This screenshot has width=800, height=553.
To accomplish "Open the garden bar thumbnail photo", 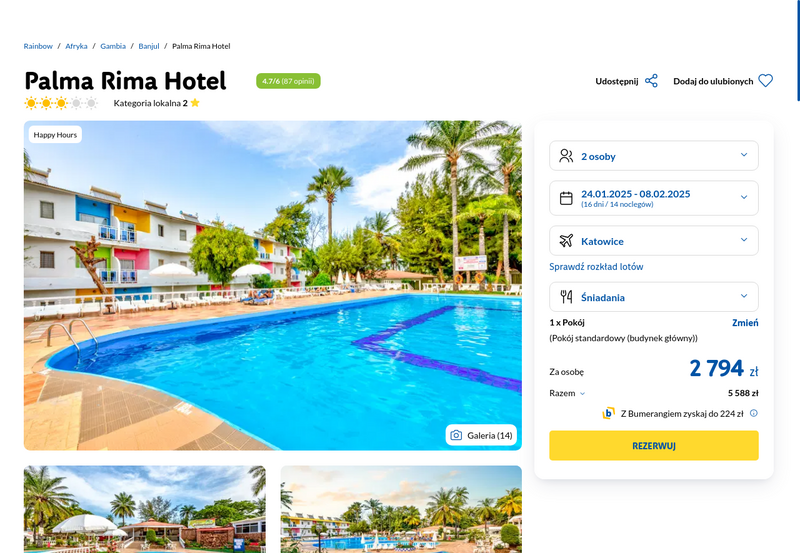I will point(145,509).
